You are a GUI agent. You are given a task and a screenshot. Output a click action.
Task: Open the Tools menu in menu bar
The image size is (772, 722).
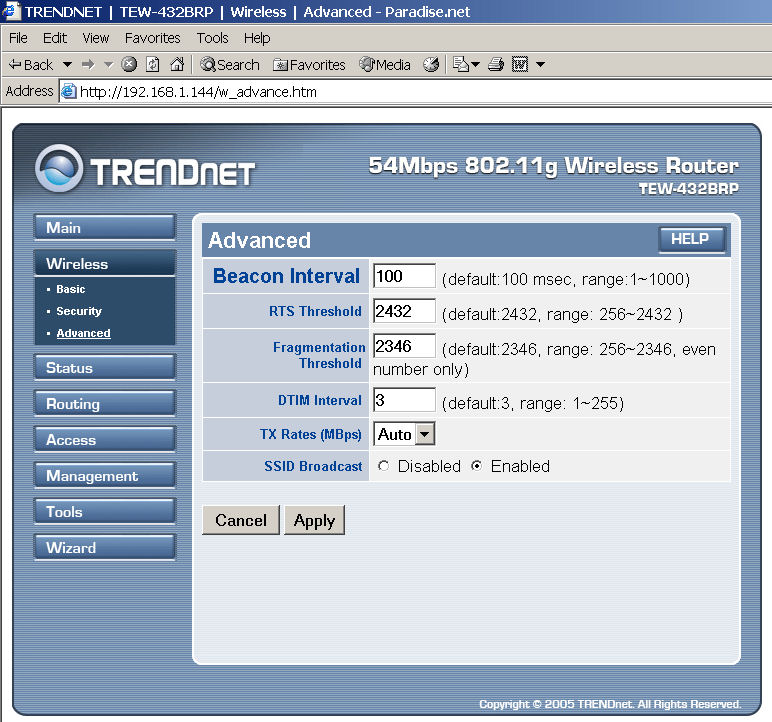(x=213, y=38)
